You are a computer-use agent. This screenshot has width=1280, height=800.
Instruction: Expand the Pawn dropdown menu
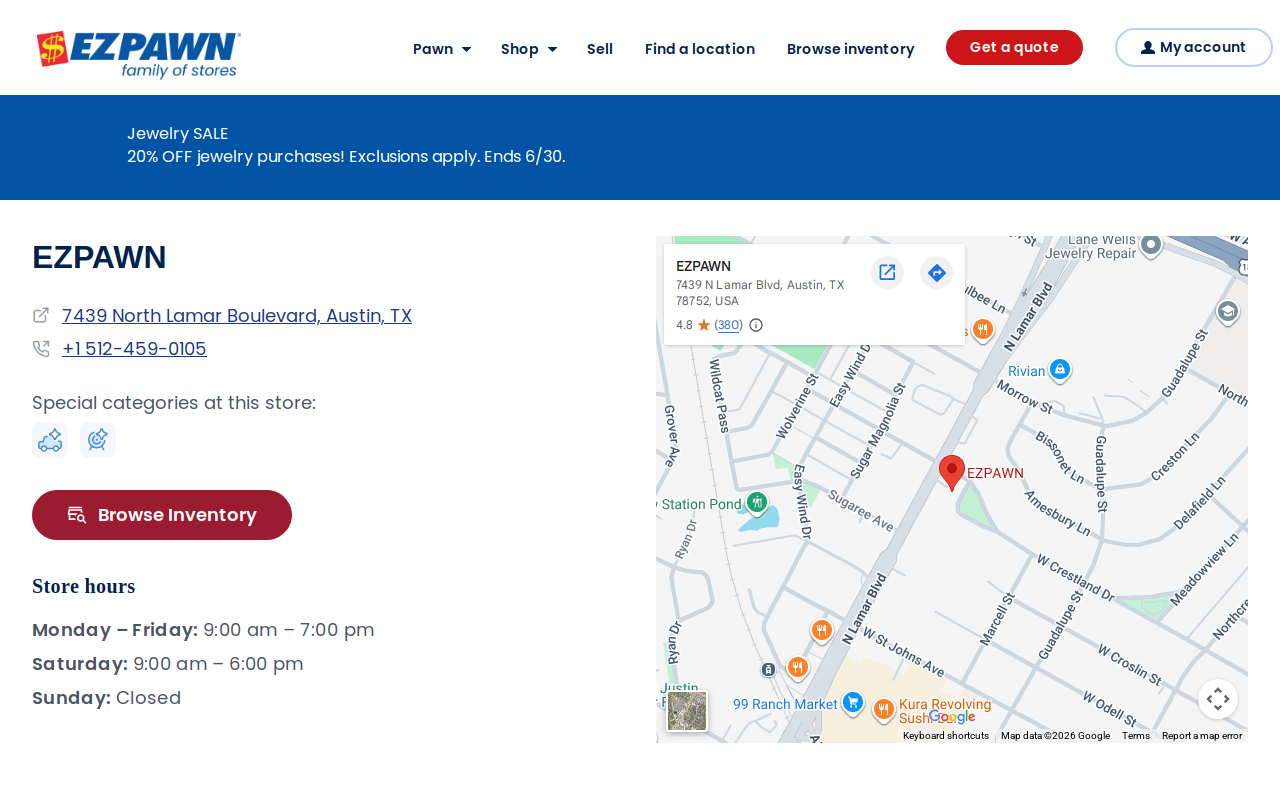pos(442,49)
